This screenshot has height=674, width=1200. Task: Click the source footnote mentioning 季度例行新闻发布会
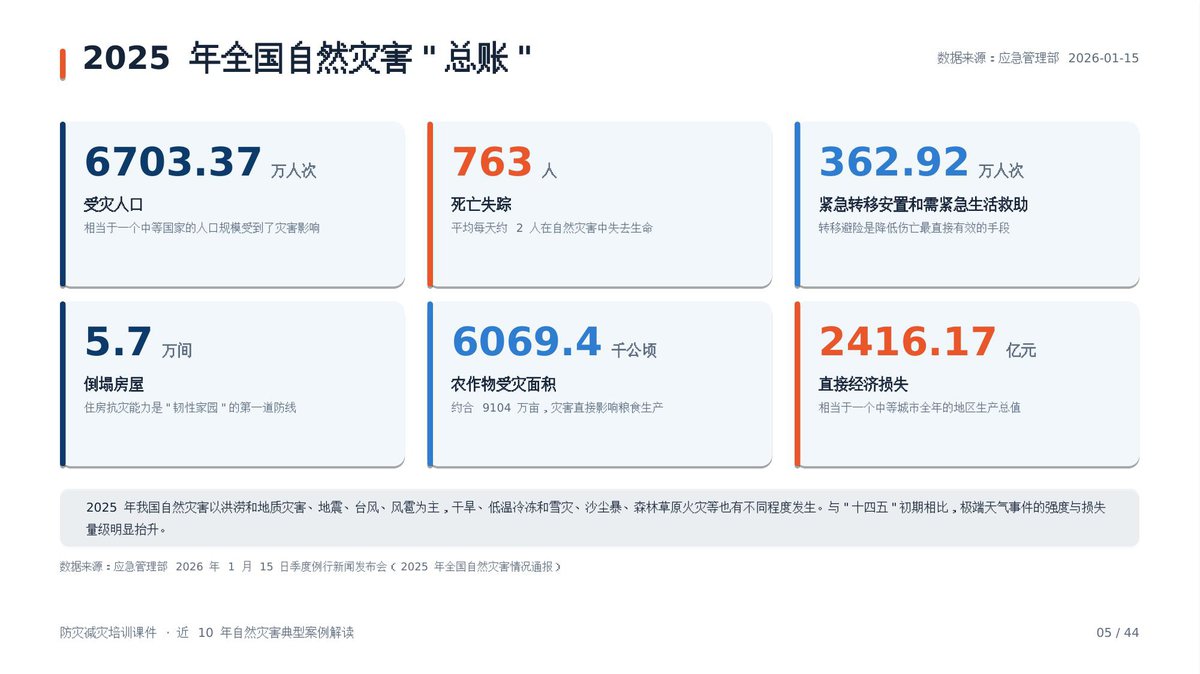[311, 566]
